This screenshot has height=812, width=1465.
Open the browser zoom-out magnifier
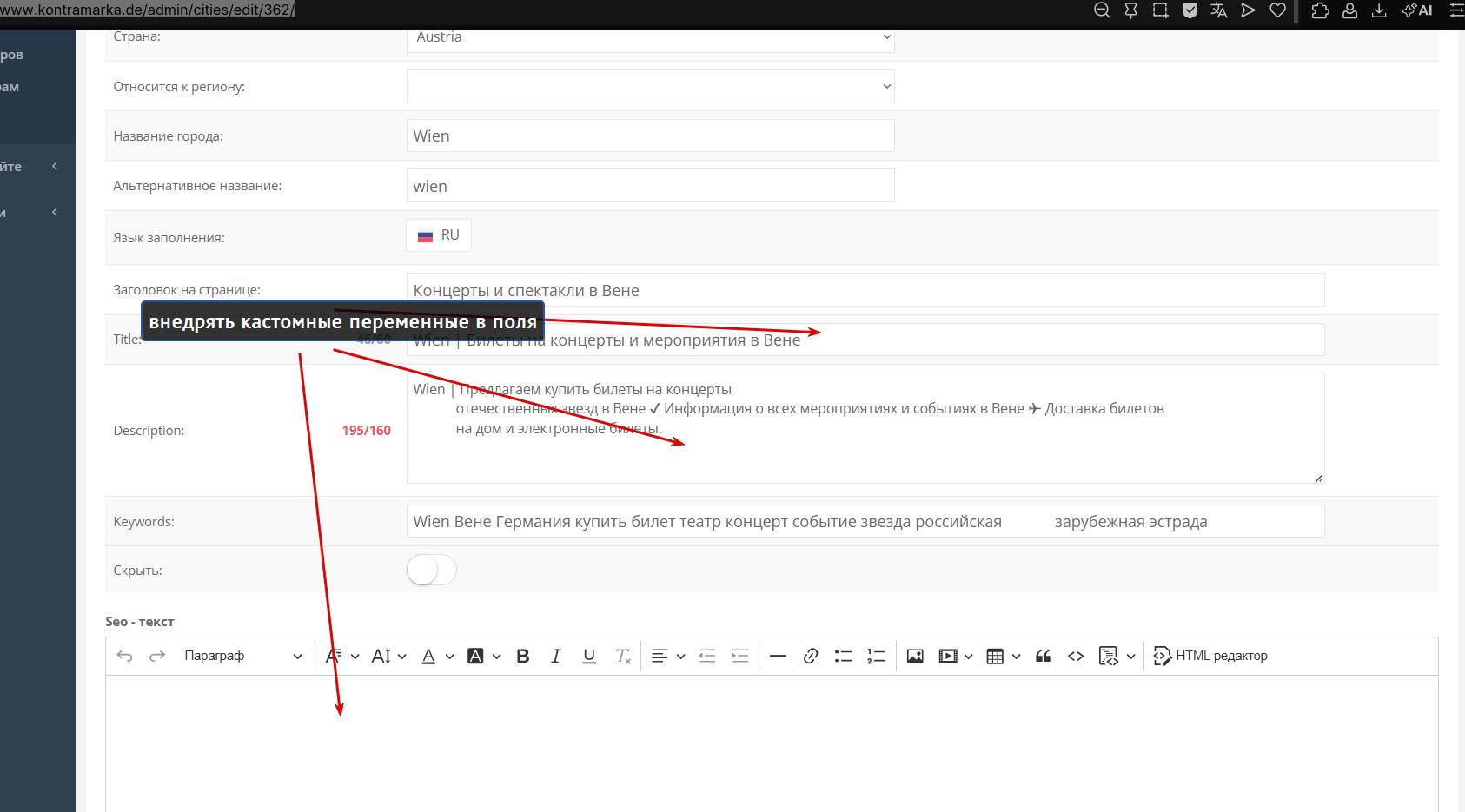1102,10
